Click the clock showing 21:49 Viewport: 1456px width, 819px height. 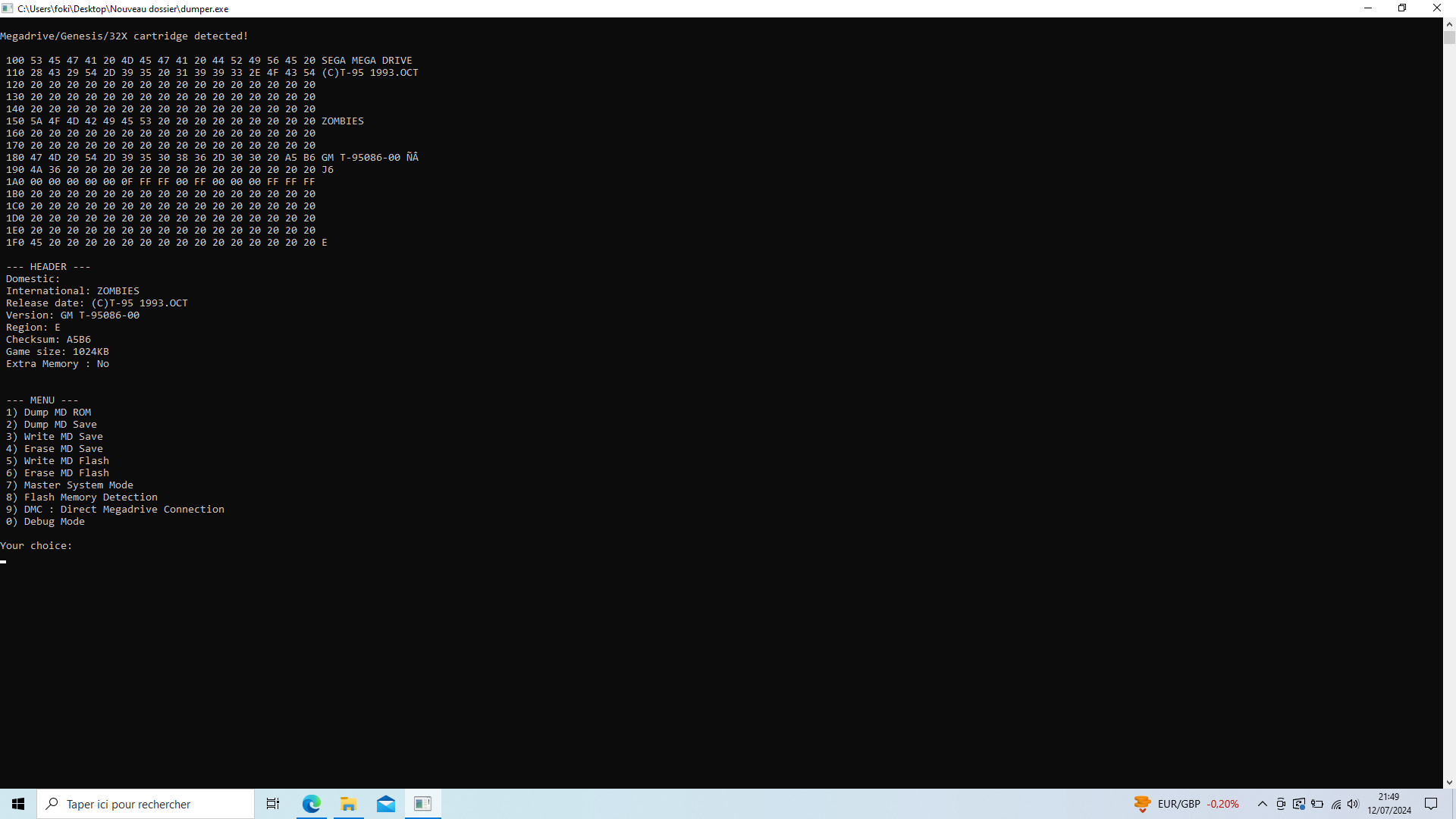click(x=1389, y=804)
